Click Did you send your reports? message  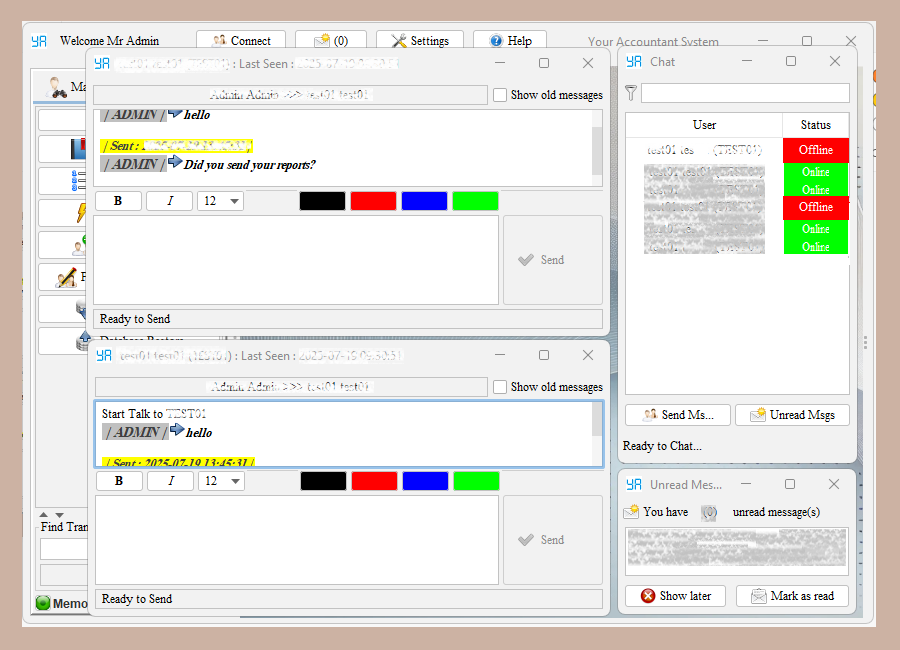click(250, 165)
